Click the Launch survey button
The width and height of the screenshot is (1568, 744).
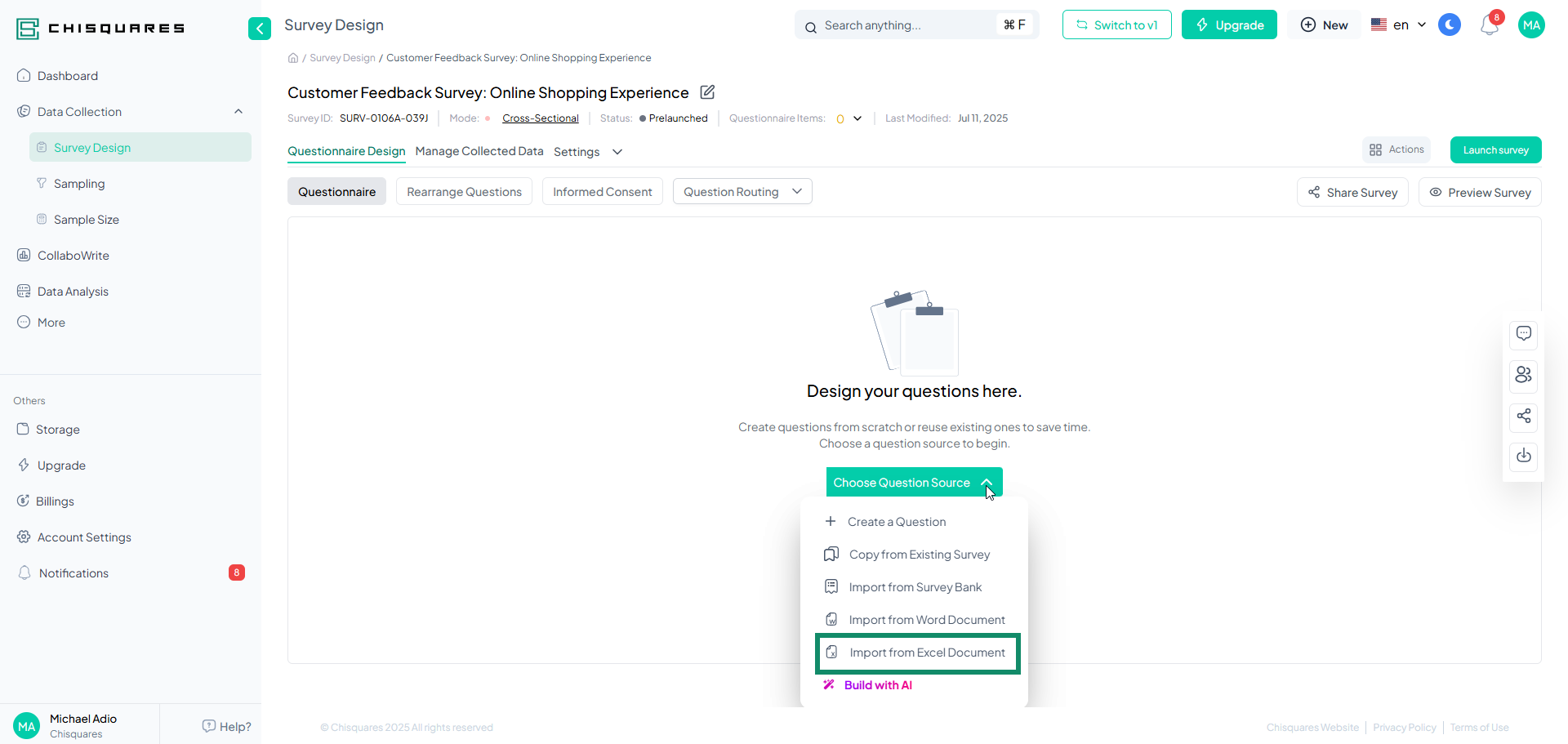tap(1495, 150)
